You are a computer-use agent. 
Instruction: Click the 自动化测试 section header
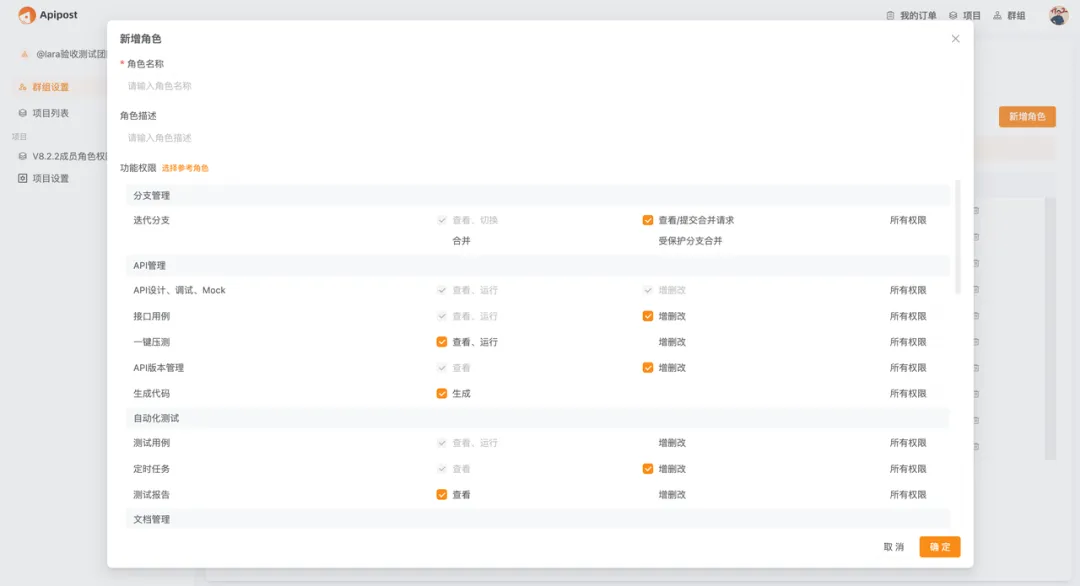pyautogui.click(x=537, y=419)
